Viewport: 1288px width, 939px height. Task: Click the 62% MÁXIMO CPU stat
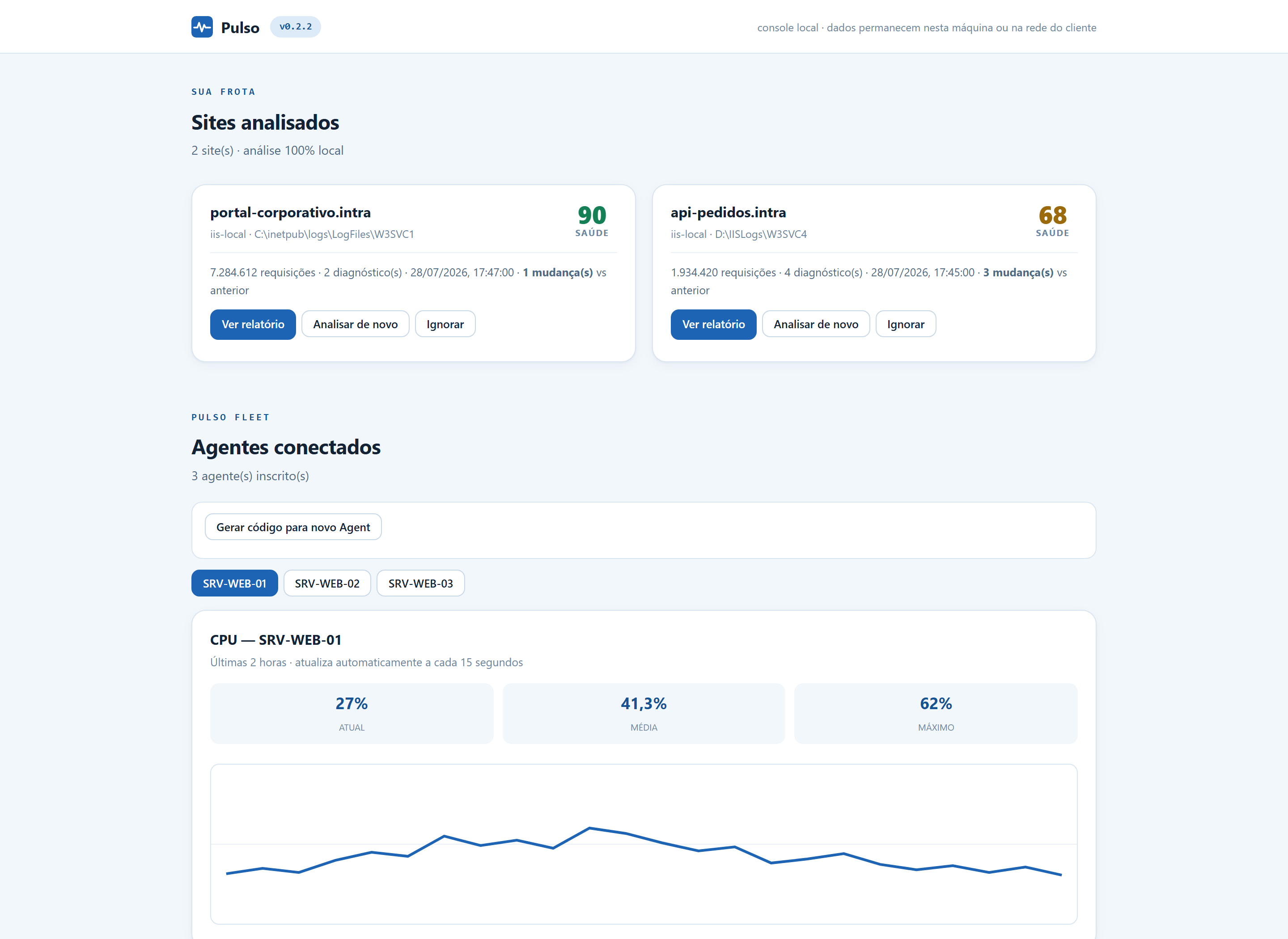936,713
